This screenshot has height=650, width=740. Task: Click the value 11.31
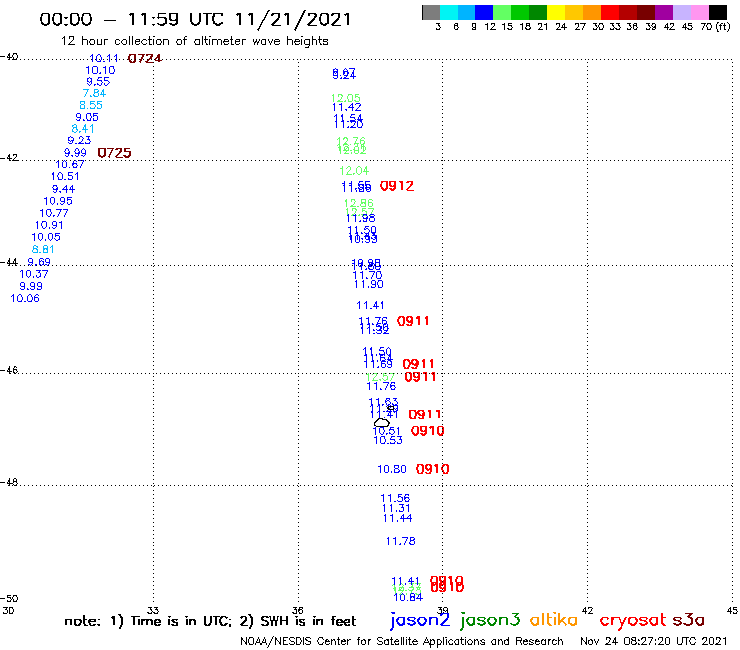[x=396, y=508]
